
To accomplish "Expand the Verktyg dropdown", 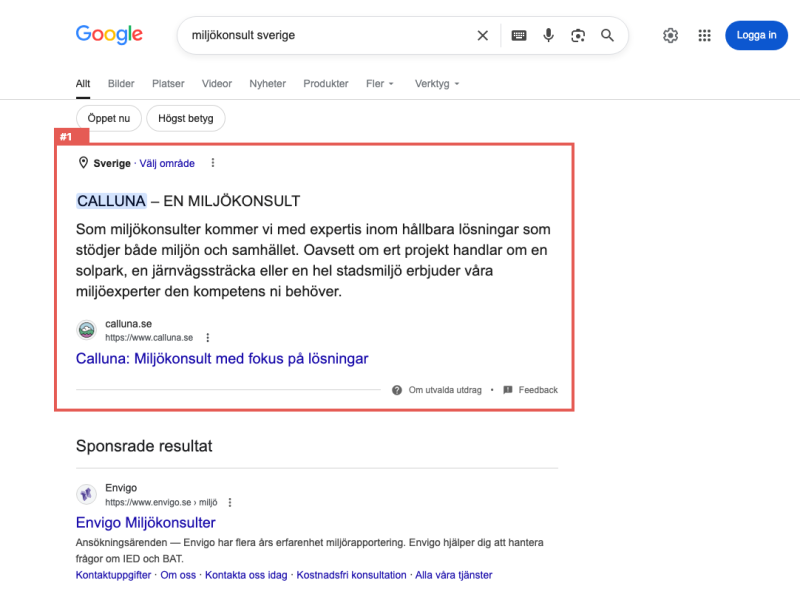I will click(x=437, y=84).
